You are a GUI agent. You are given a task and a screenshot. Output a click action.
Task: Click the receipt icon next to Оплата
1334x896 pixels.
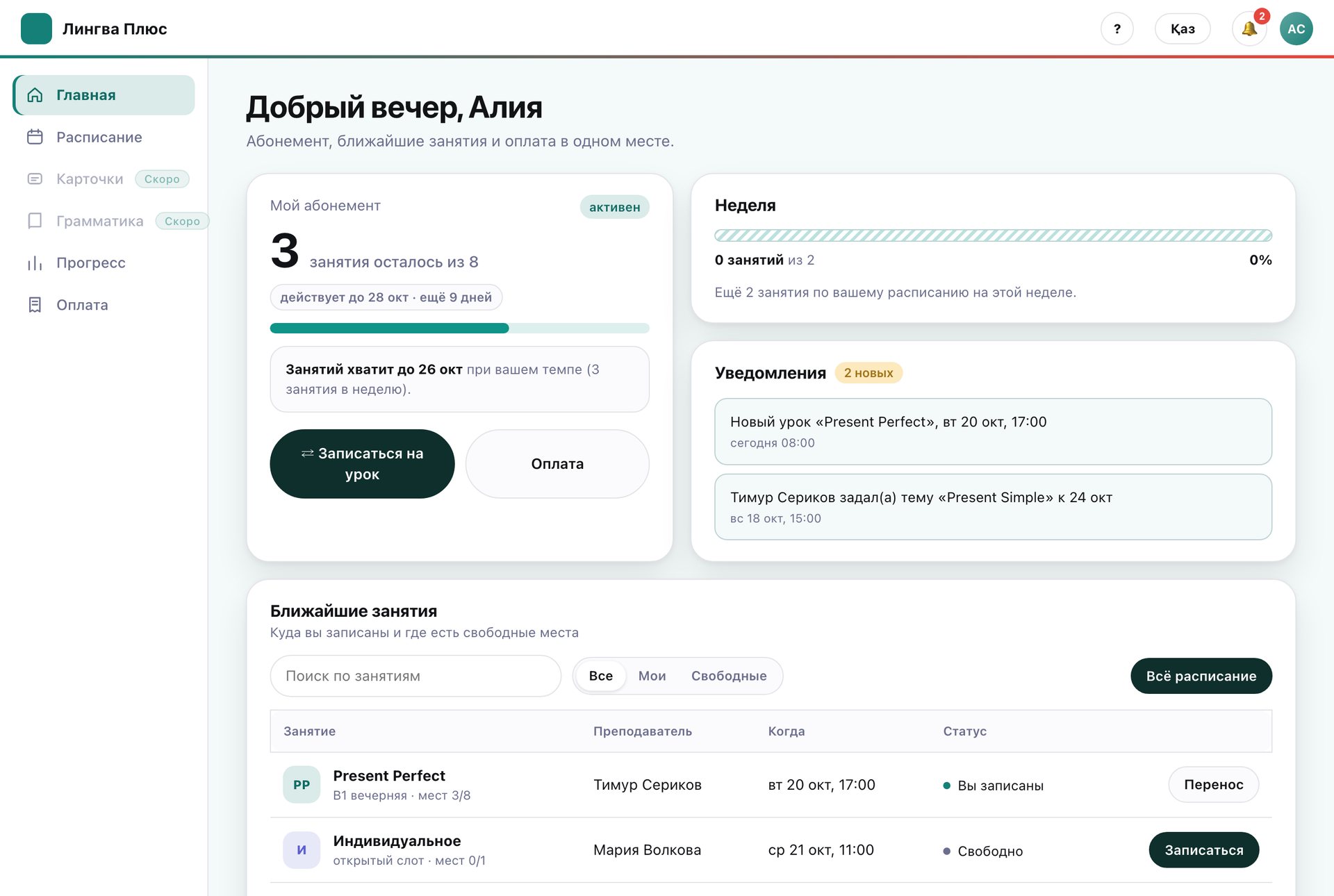(x=35, y=305)
